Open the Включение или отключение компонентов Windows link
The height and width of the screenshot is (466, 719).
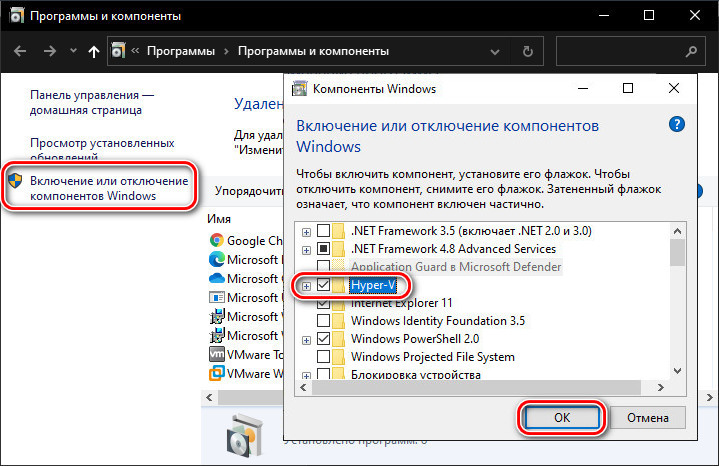point(109,188)
